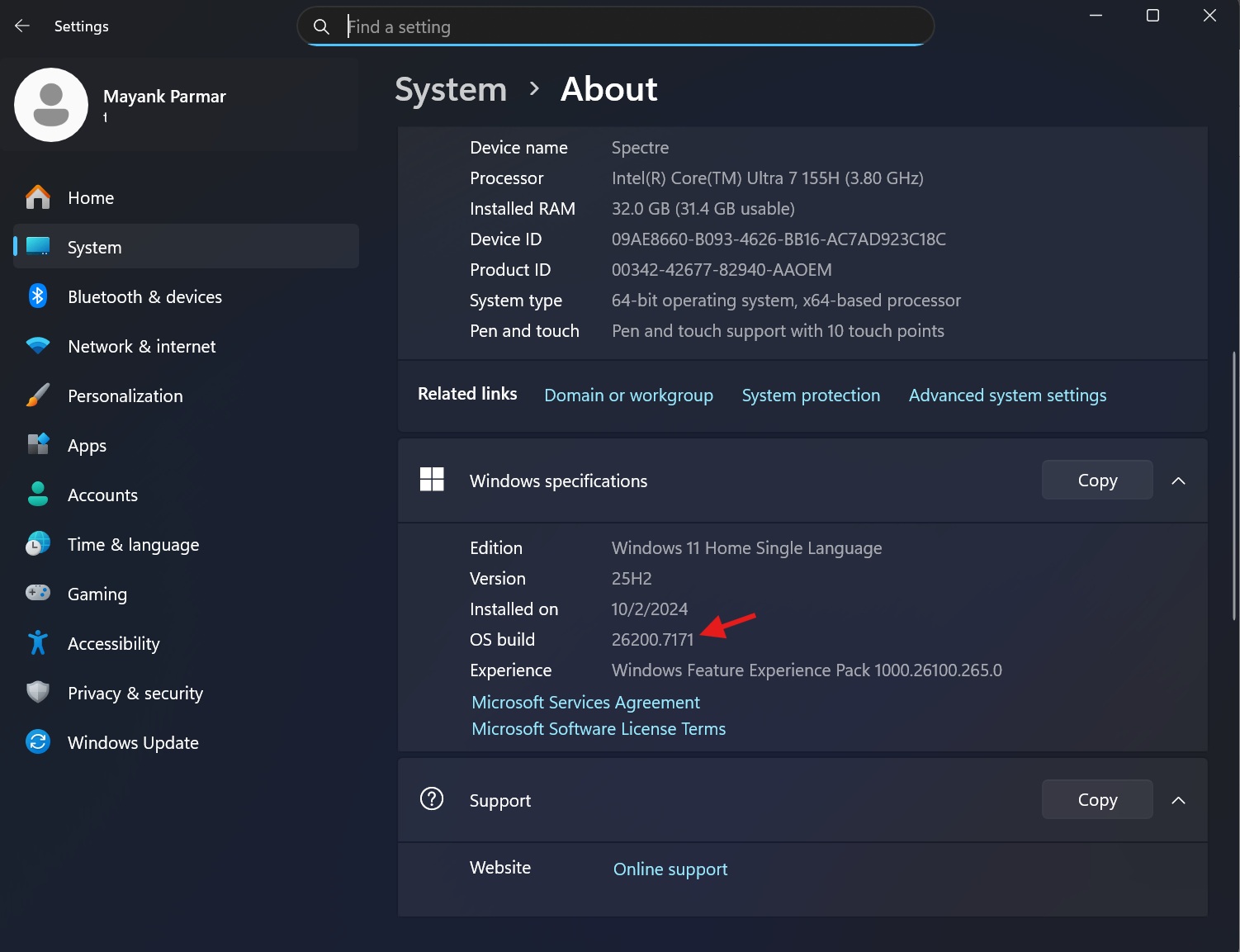The image size is (1240, 952).
Task: Collapse the Support section
Action: tap(1178, 799)
